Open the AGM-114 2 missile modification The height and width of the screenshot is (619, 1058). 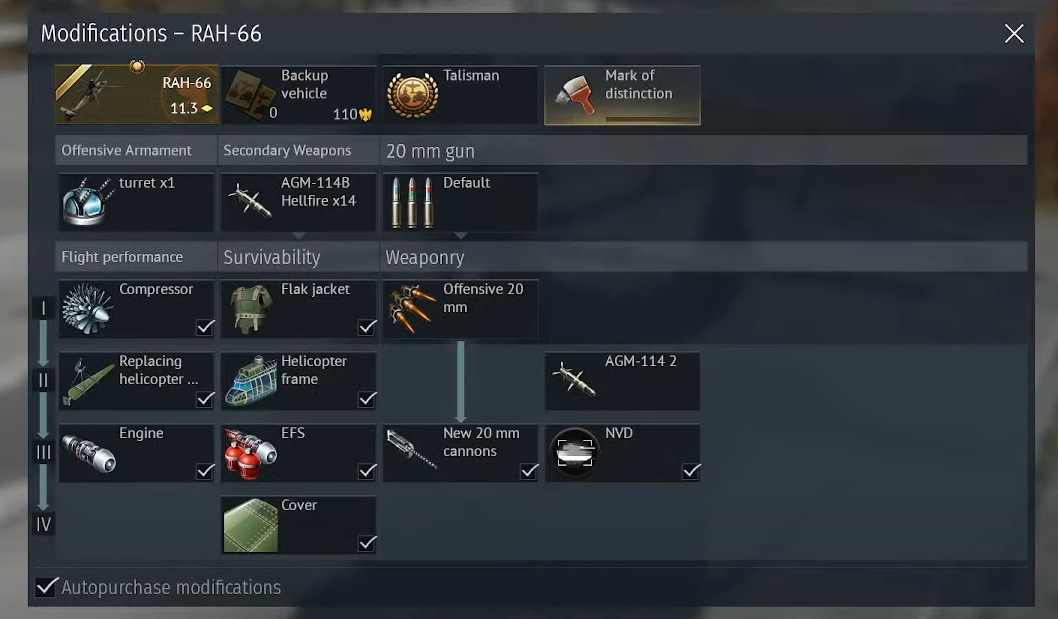click(622, 381)
